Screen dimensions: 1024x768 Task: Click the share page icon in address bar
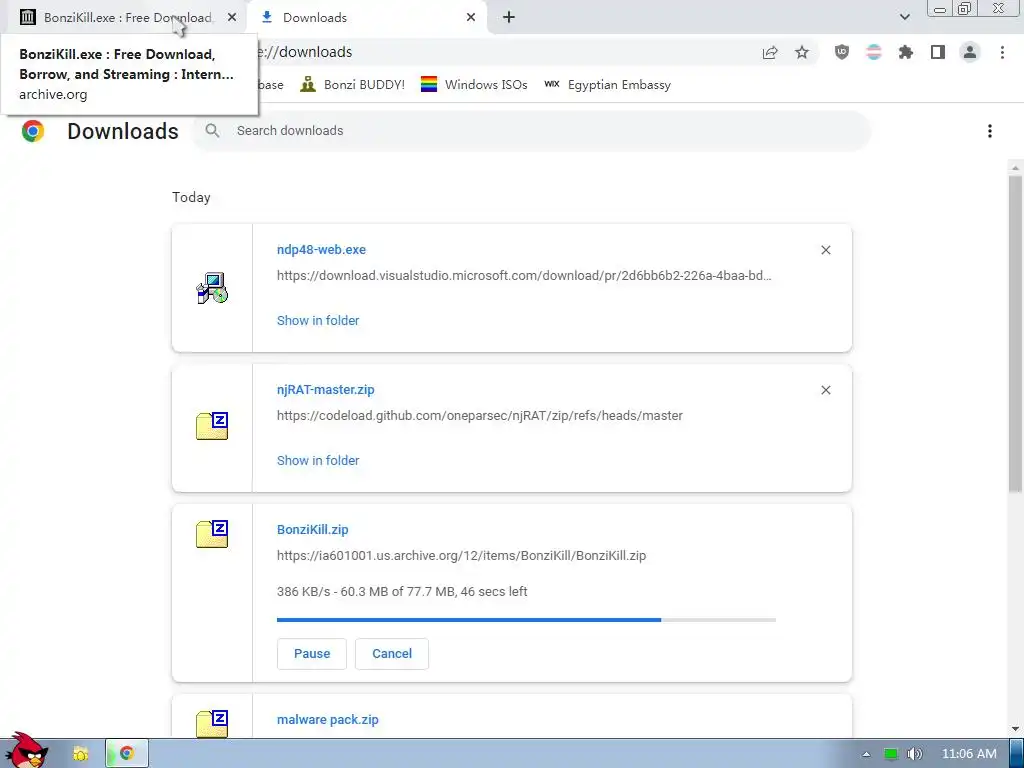pos(770,52)
